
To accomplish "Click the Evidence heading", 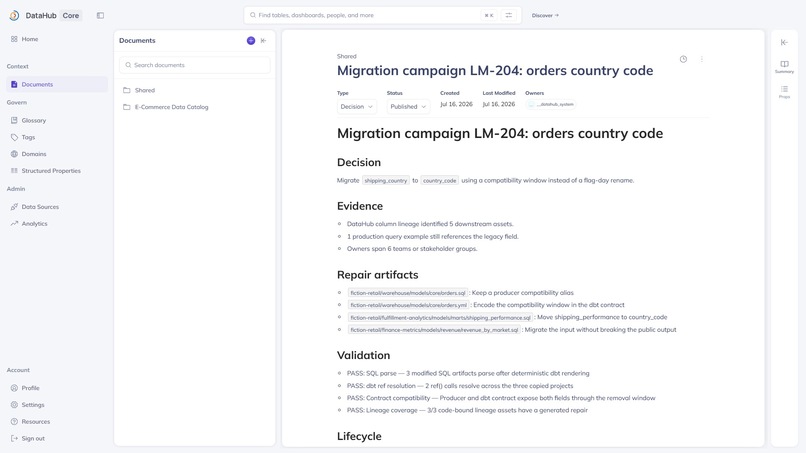I will tap(360, 206).
